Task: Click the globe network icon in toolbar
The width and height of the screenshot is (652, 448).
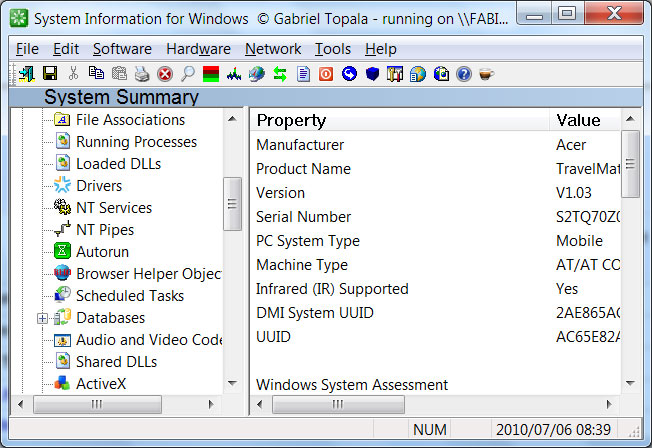Action: pyautogui.click(x=257, y=74)
